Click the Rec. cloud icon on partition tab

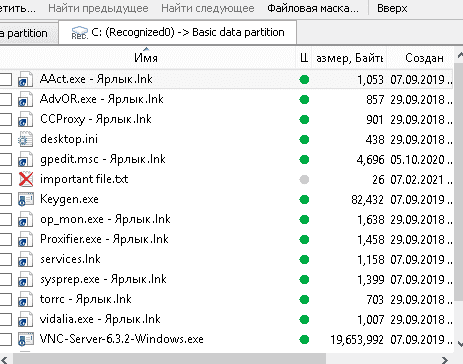point(80,33)
